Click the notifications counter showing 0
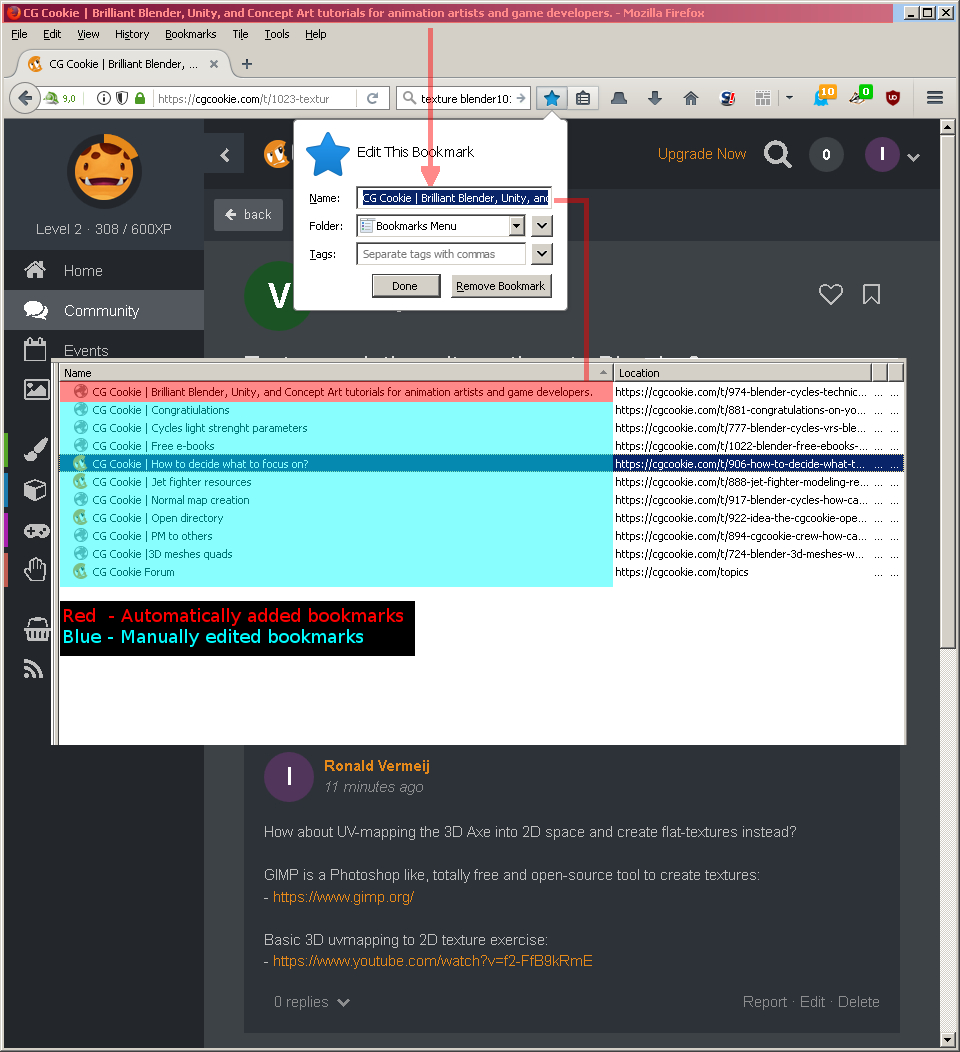960x1052 pixels. [x=826, y=154]
